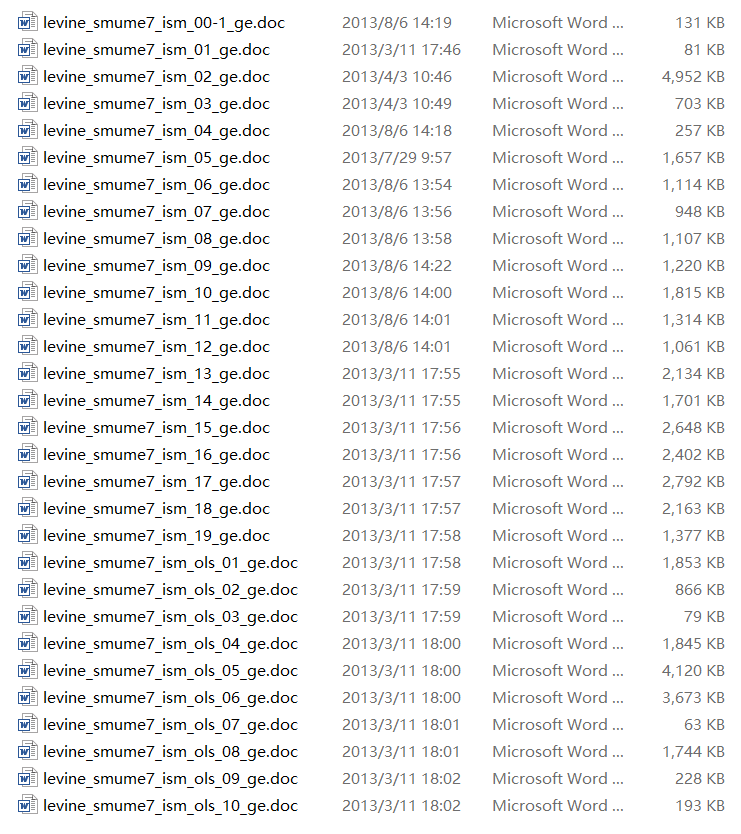The height and width of the screenshot is (834, 741).
Task: Click the date 2013/3/11 17:58 for ism_ols_01
Action: point(402,563)
